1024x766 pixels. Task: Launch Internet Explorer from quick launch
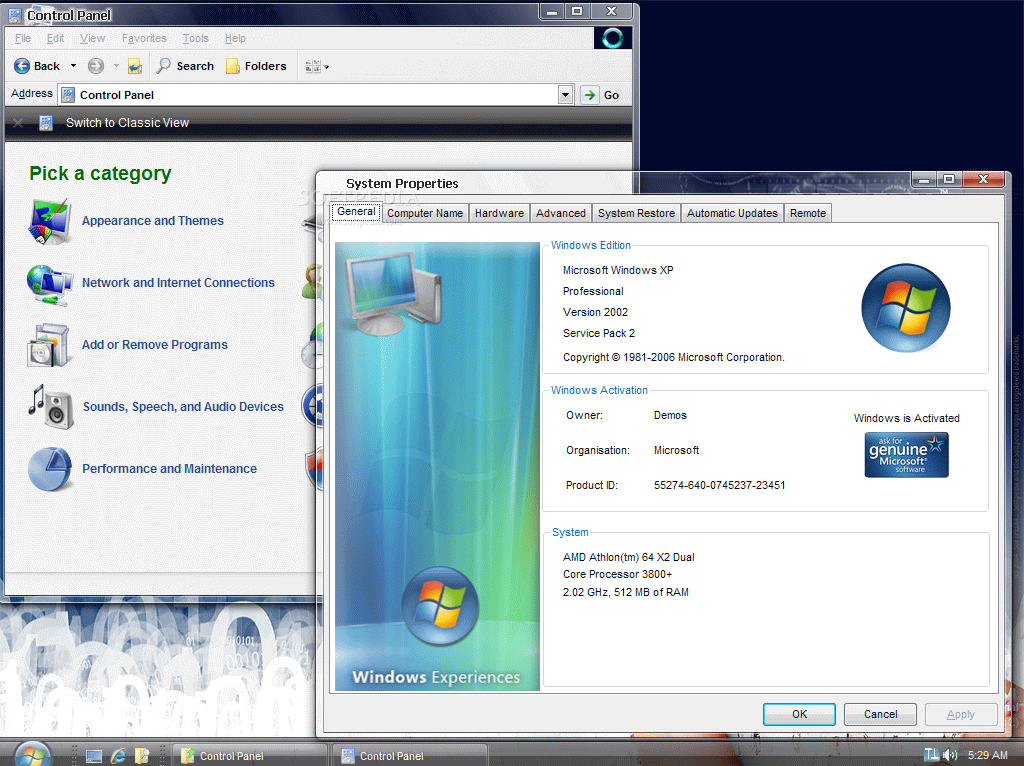[x=119, y=756]
